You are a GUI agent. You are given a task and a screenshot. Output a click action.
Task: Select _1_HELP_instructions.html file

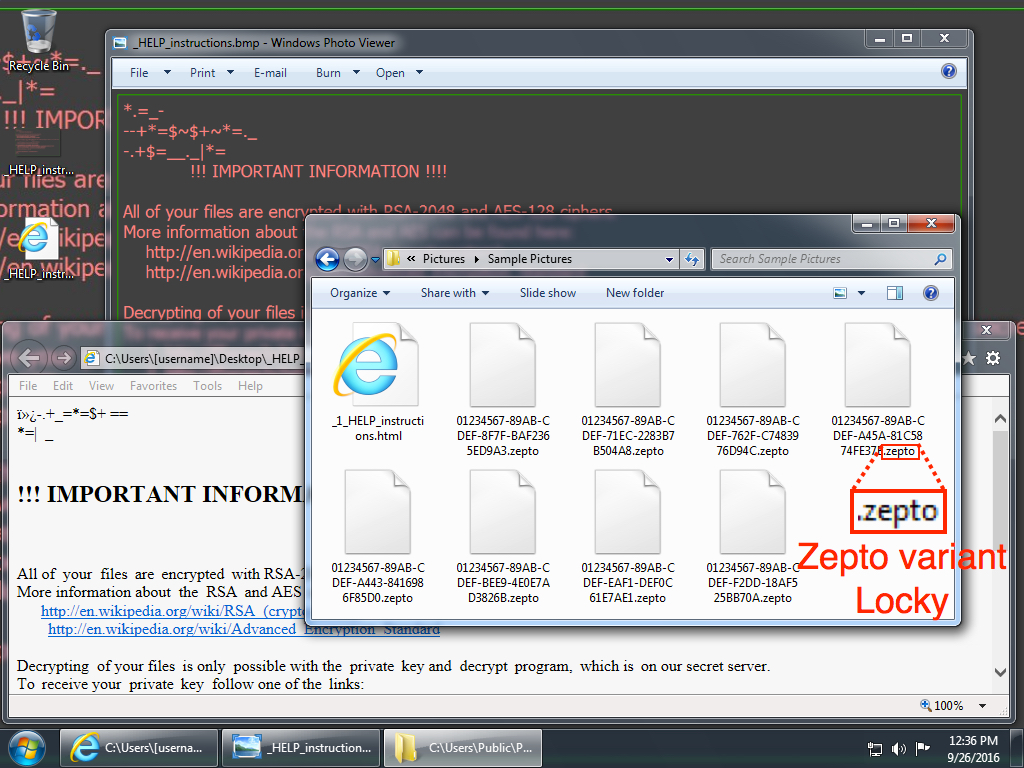point(378,383)
